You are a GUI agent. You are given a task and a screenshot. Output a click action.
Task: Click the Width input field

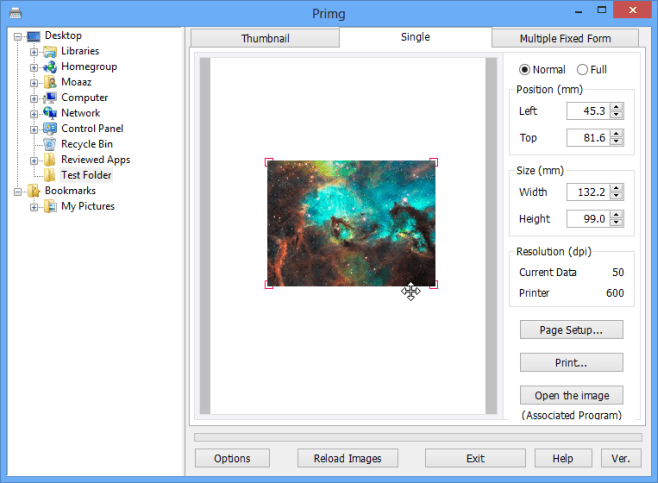pos(588,192)
